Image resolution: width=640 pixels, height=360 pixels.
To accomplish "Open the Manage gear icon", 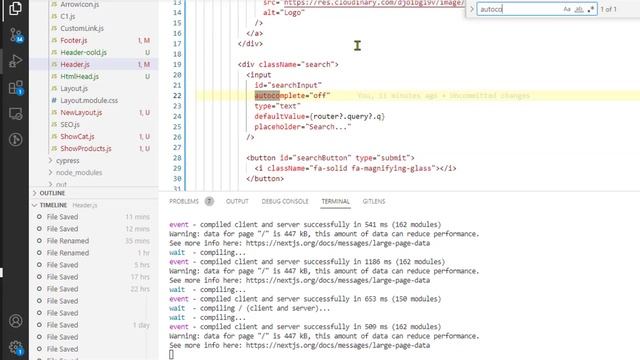I will [x=16, y=347].
